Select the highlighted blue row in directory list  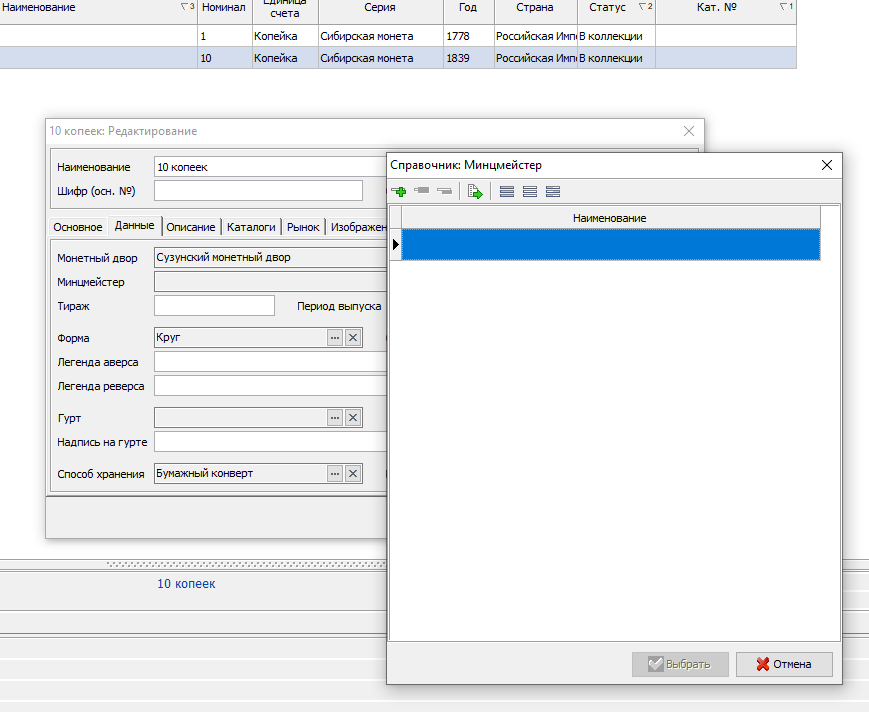(x=611, y=244)
